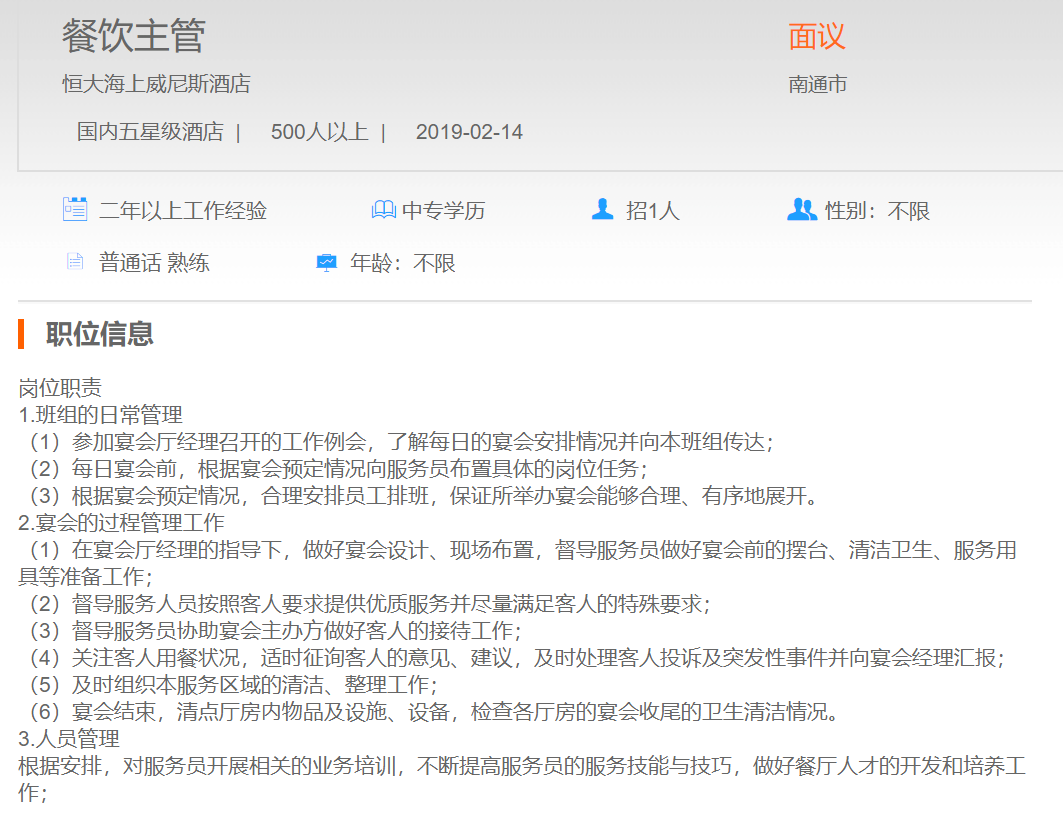Click the 500人以上 company size text
Image resolution: width=1063 pixels, height=816 pixels.
pos(319,132)
